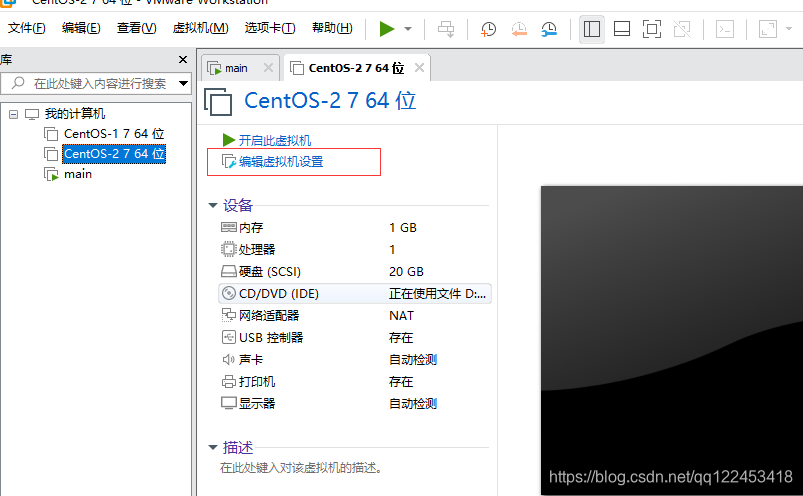The height and width of the screenshot is (496, 803).
Task: Open the 文件(F) menu
Action: (x=27, y=28)
